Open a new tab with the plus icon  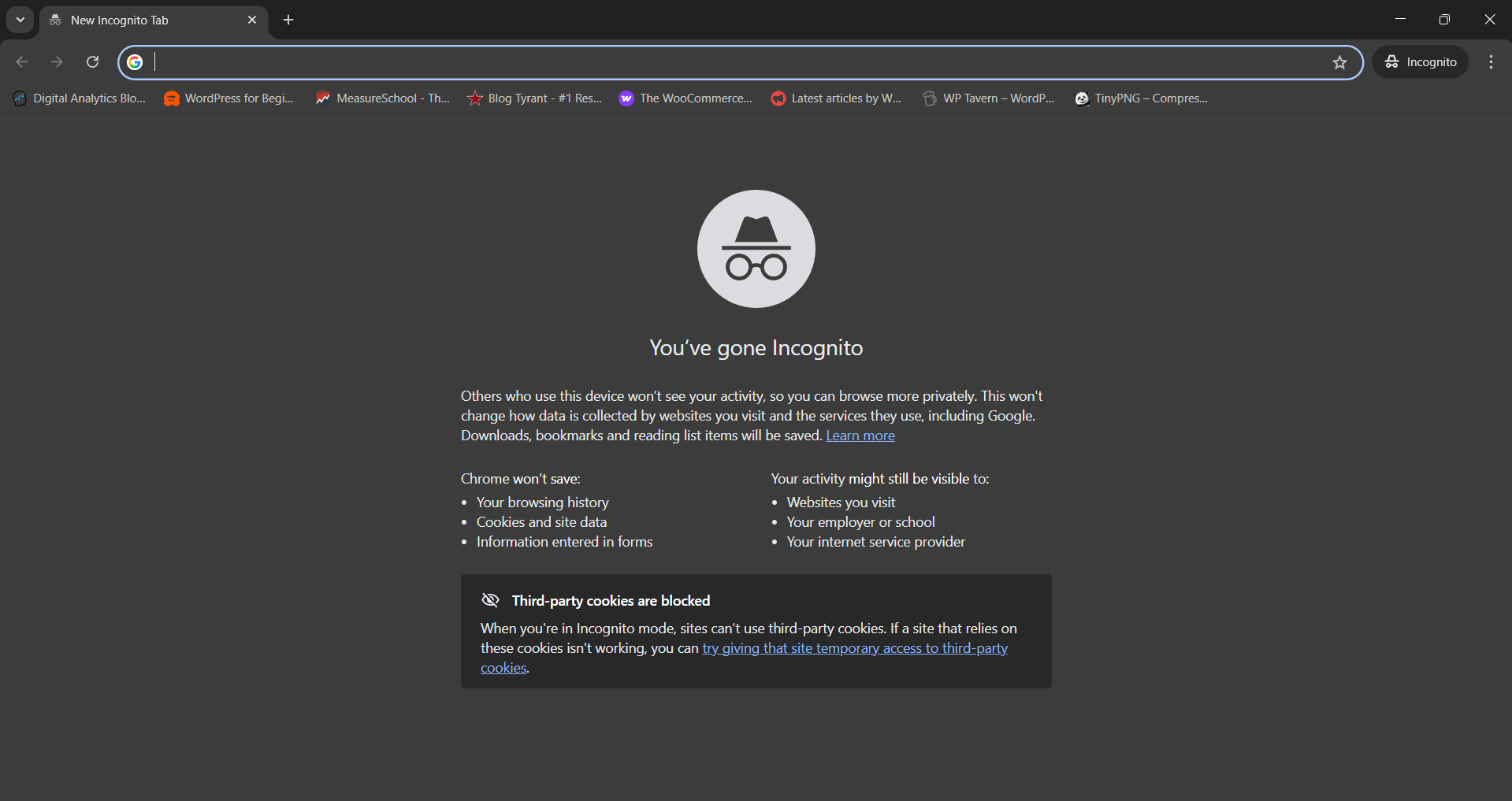coord(288,20)
